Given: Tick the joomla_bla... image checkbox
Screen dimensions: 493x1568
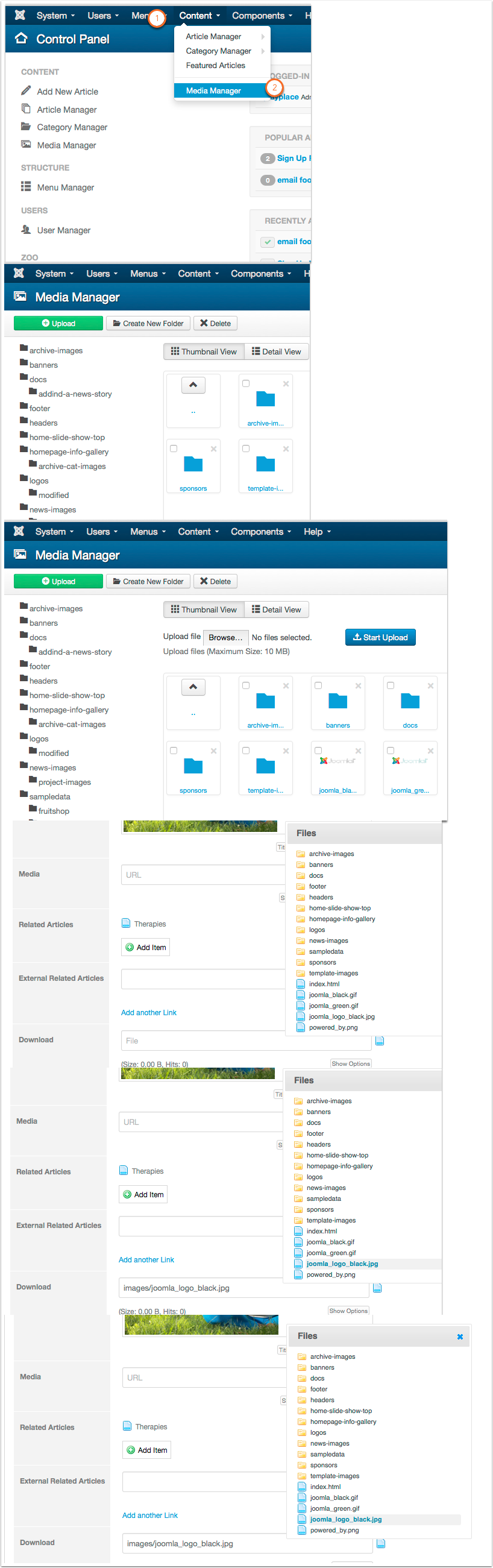Looking at the screenshot, I should point(318,751).
